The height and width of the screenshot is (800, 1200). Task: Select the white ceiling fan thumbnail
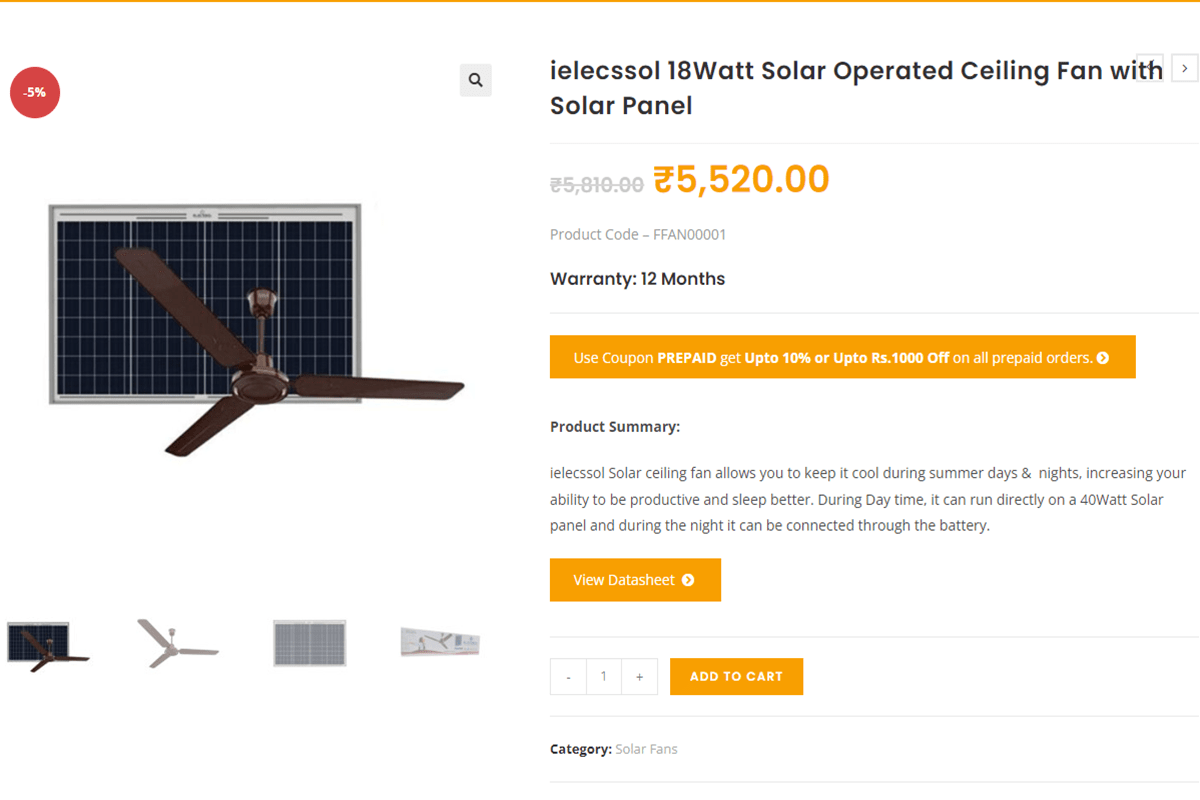(x=177, y=643)
